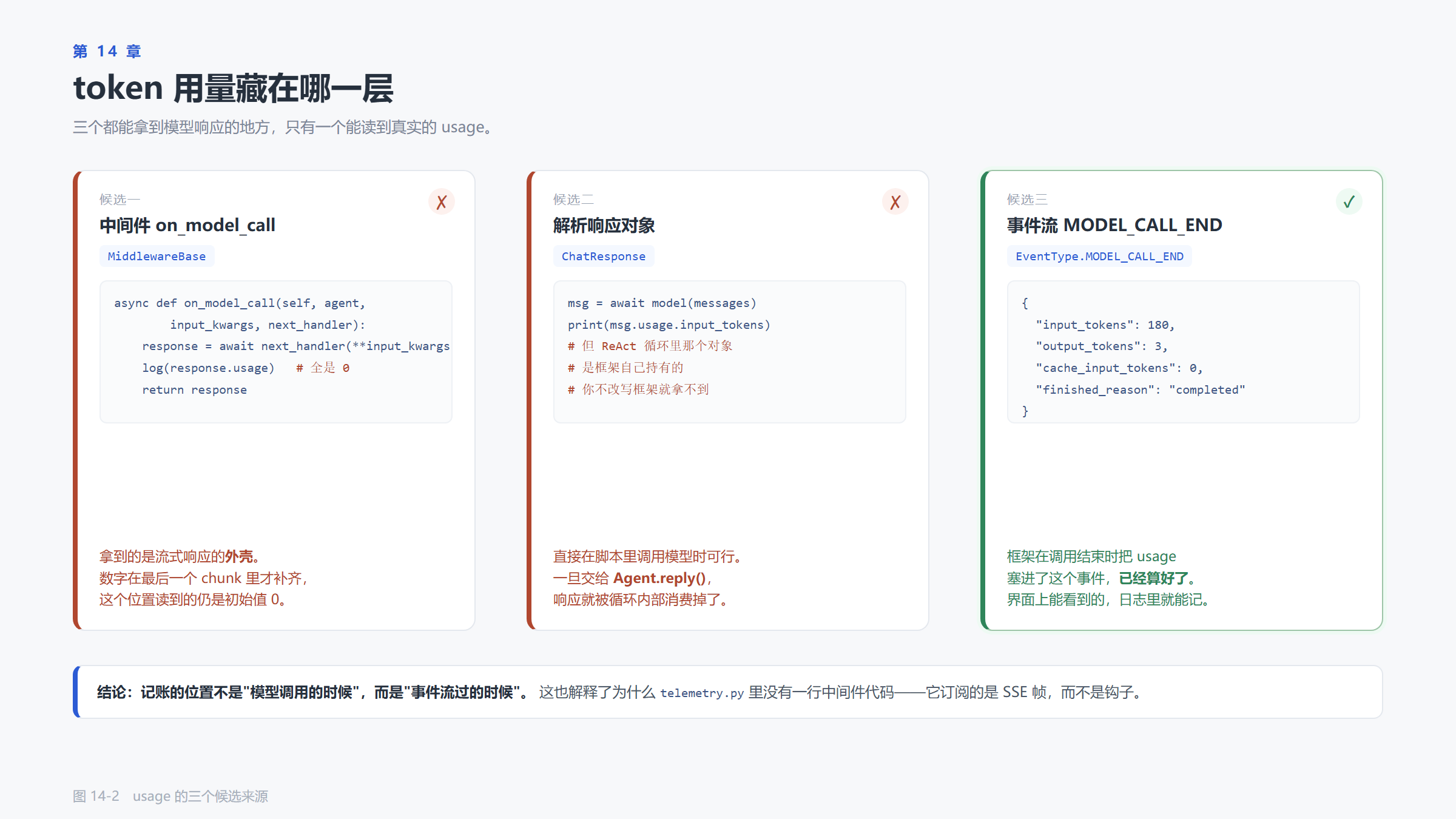The image size is (1456, 819).
Task: Click comment # 但 ReAct 循环里那个对象
Action: 650,346
